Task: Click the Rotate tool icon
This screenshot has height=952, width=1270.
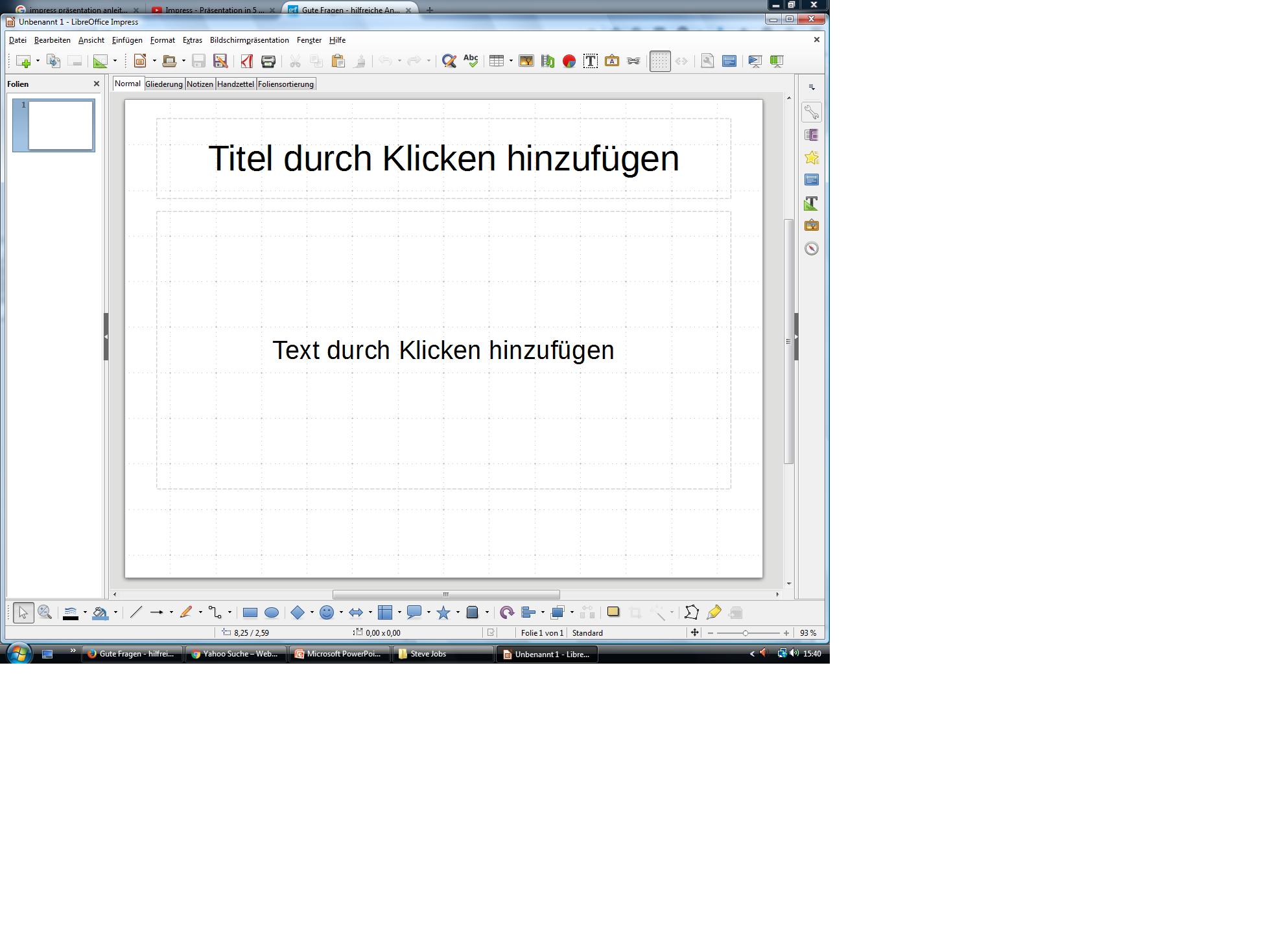Action: pos(507,612)
